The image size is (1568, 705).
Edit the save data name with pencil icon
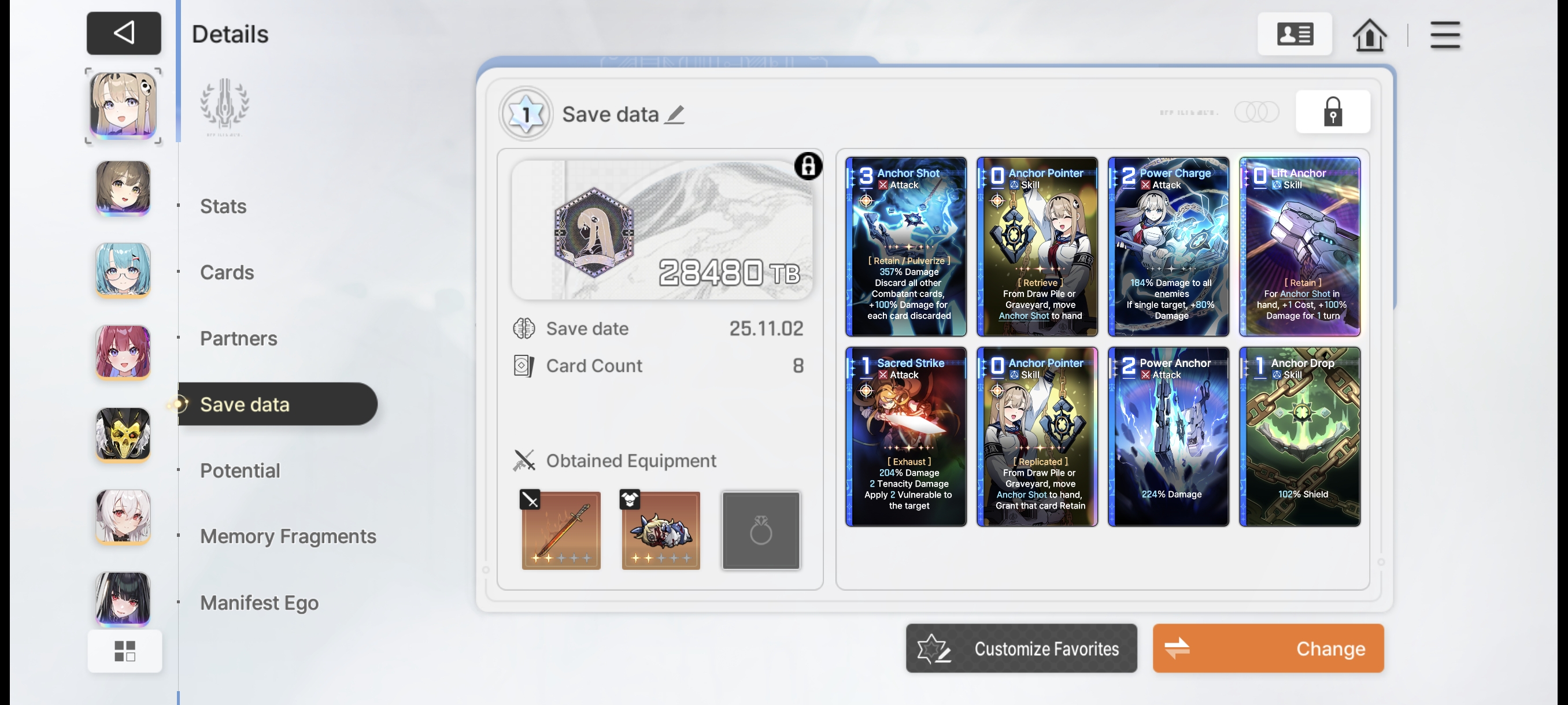coord(674,114)
